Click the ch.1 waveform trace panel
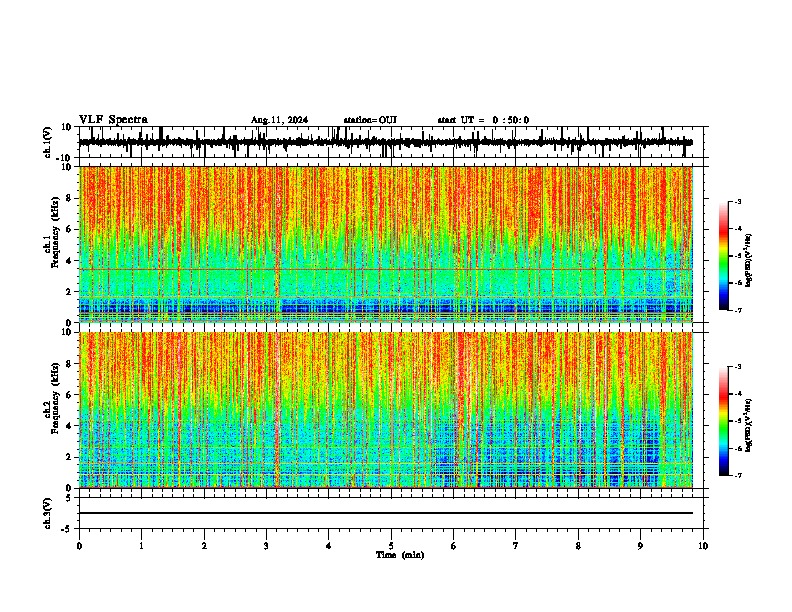 [x=393, y=142]
